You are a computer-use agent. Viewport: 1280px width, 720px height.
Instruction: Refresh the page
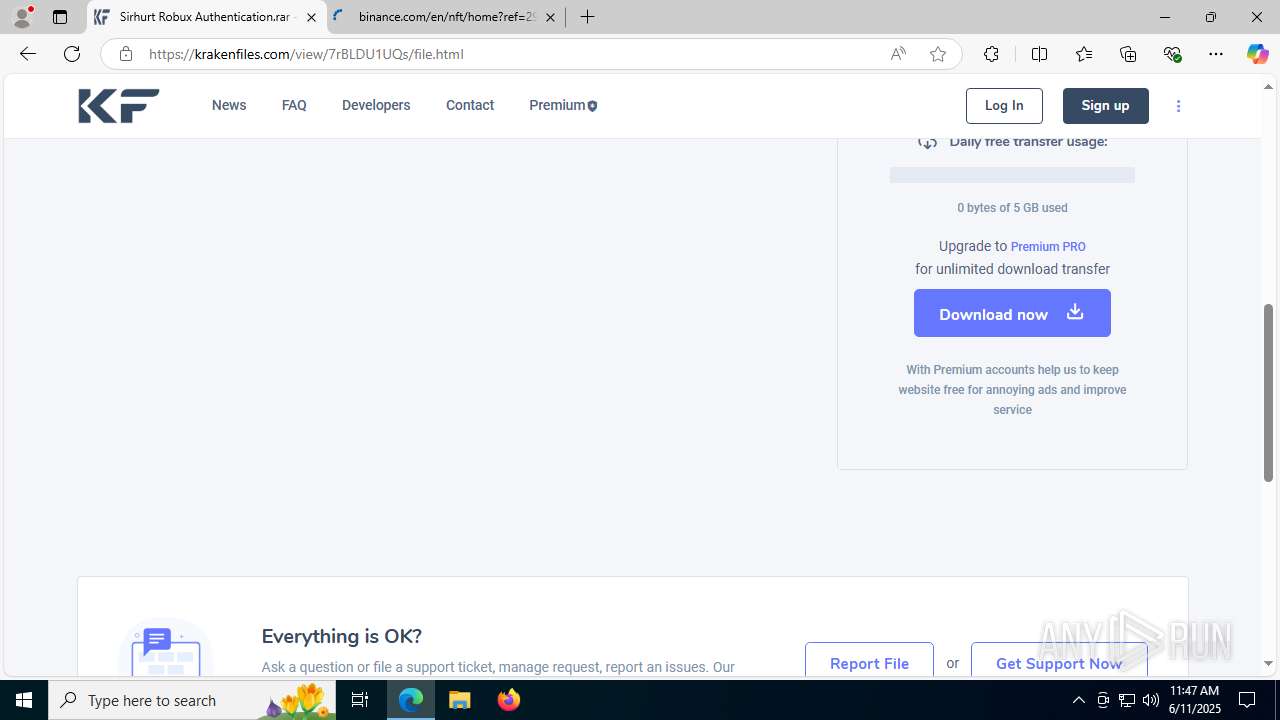(x=72, y=54)
